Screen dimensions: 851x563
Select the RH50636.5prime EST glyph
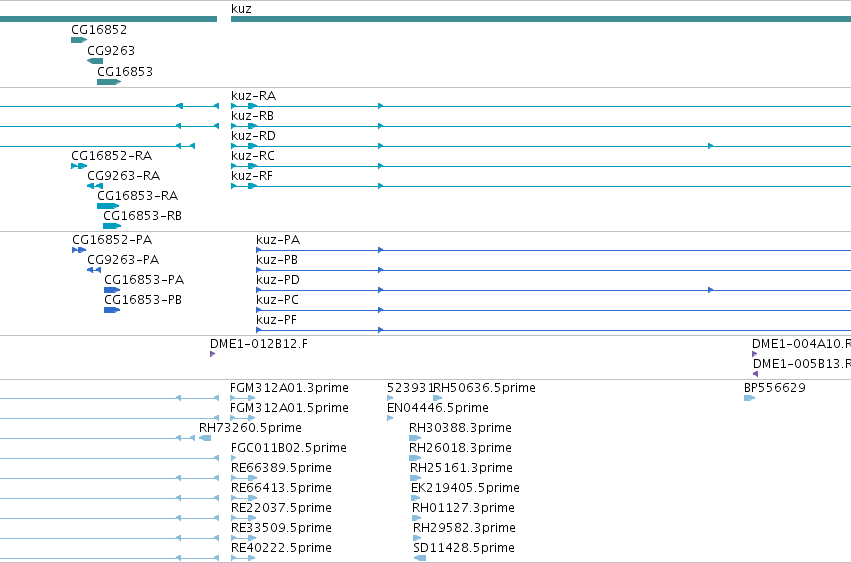[437, 398]
